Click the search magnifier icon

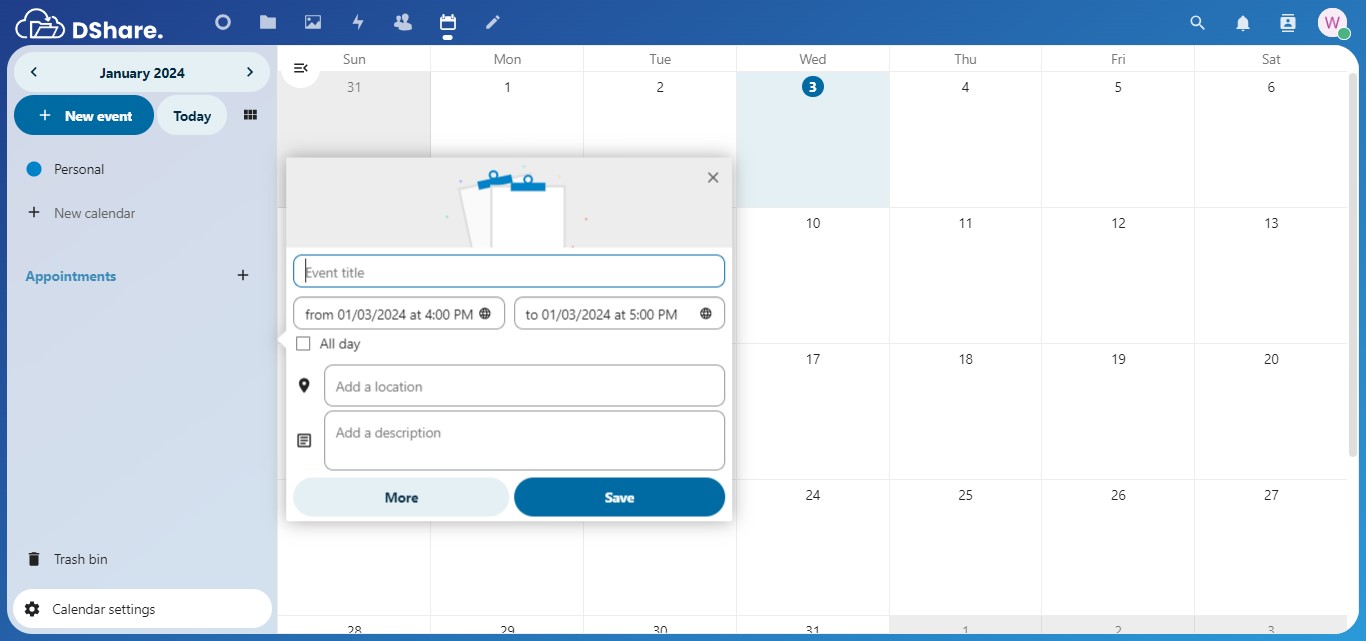[1197, 23]
